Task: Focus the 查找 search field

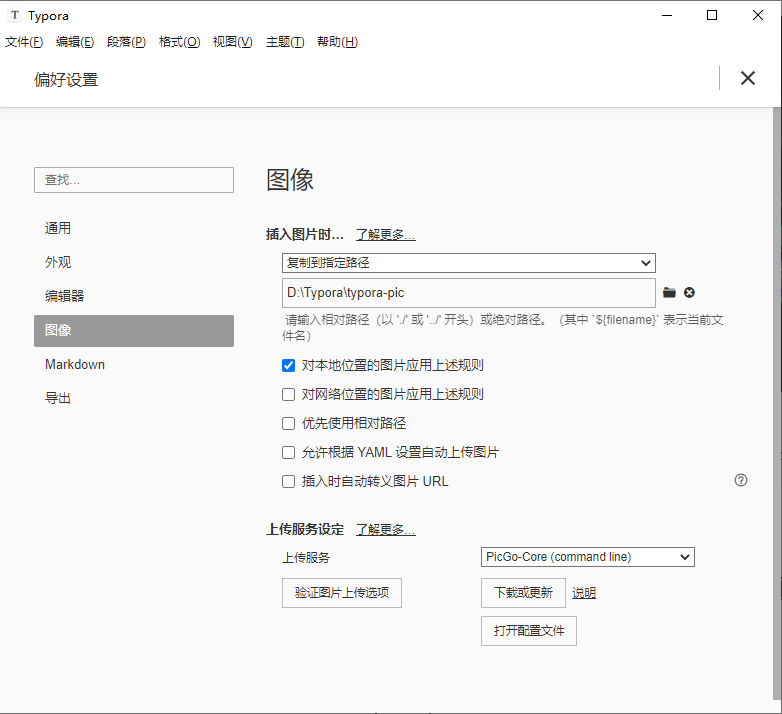Action: click(134, 180)
